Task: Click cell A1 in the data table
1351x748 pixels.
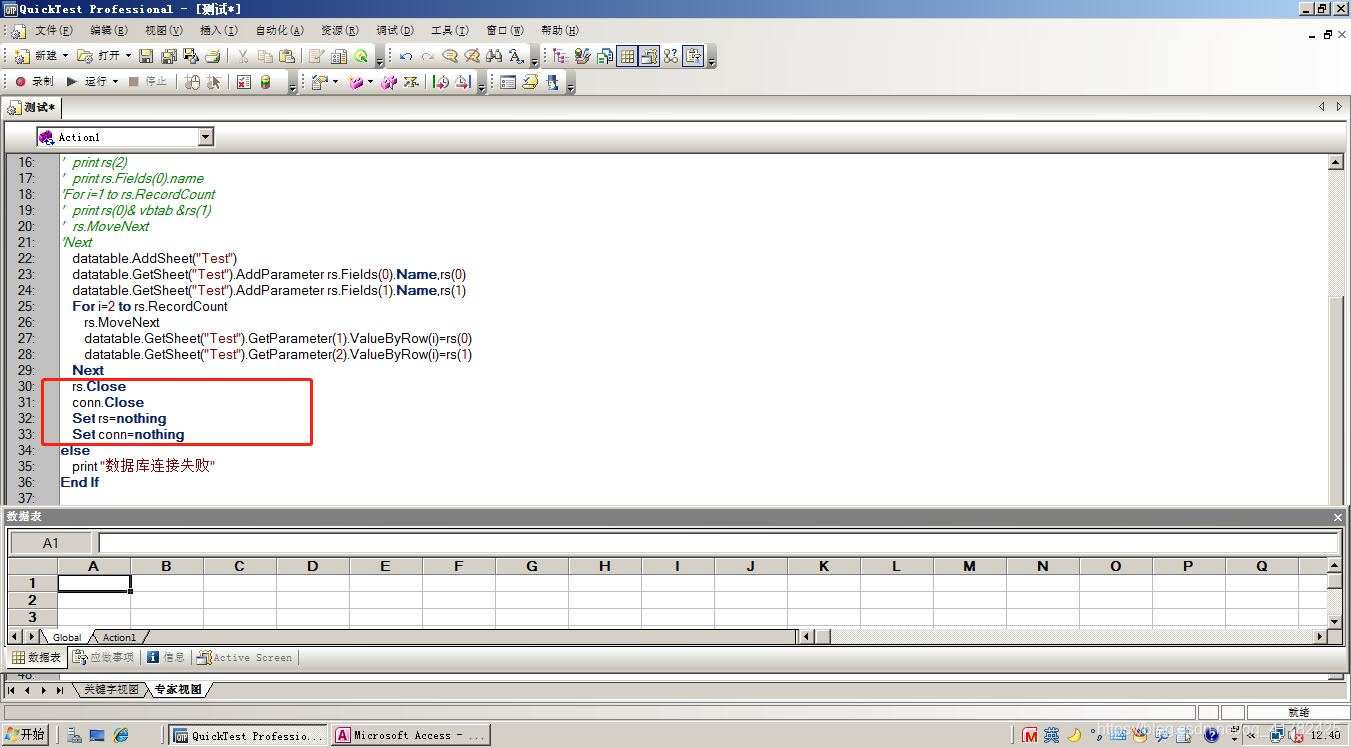Action: pyautogui.click(x=94, y=583)
